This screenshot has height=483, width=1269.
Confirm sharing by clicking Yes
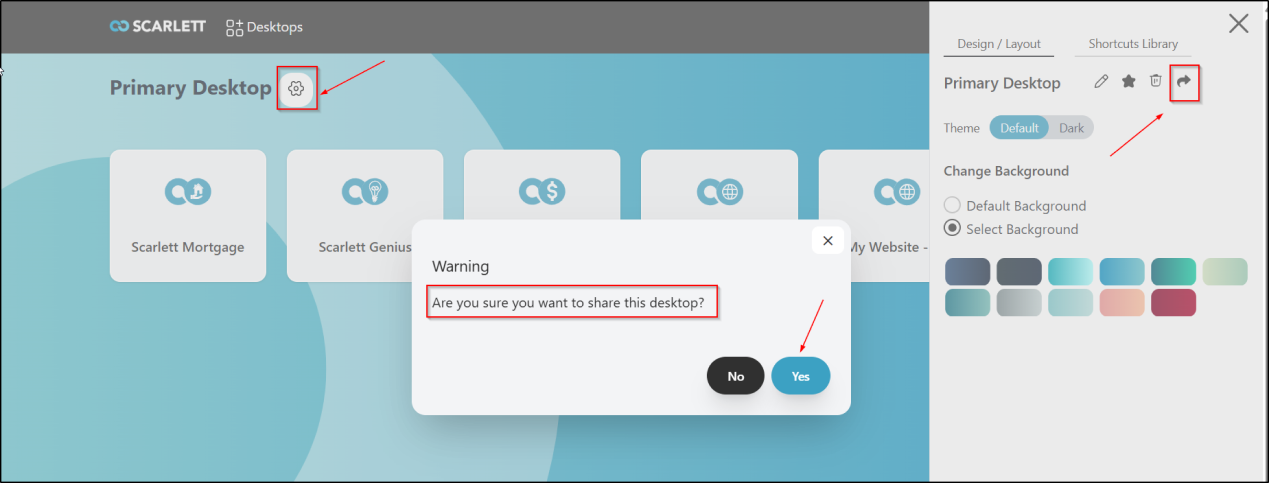point(800,376)
